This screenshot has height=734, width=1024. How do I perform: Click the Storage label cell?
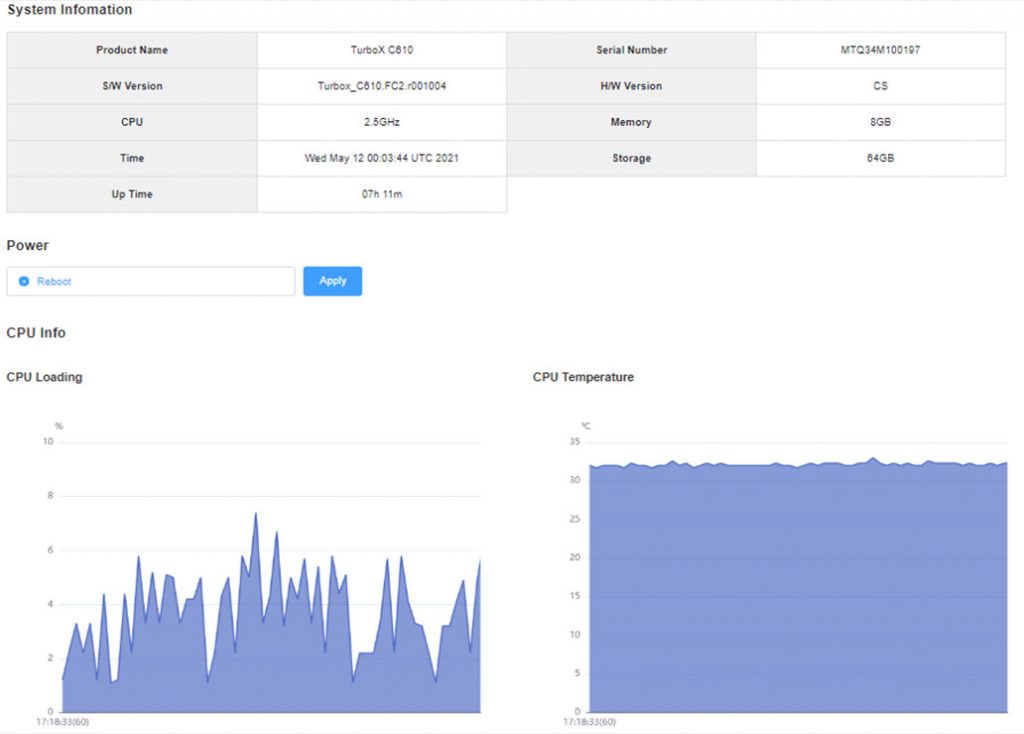pos(632,158)
